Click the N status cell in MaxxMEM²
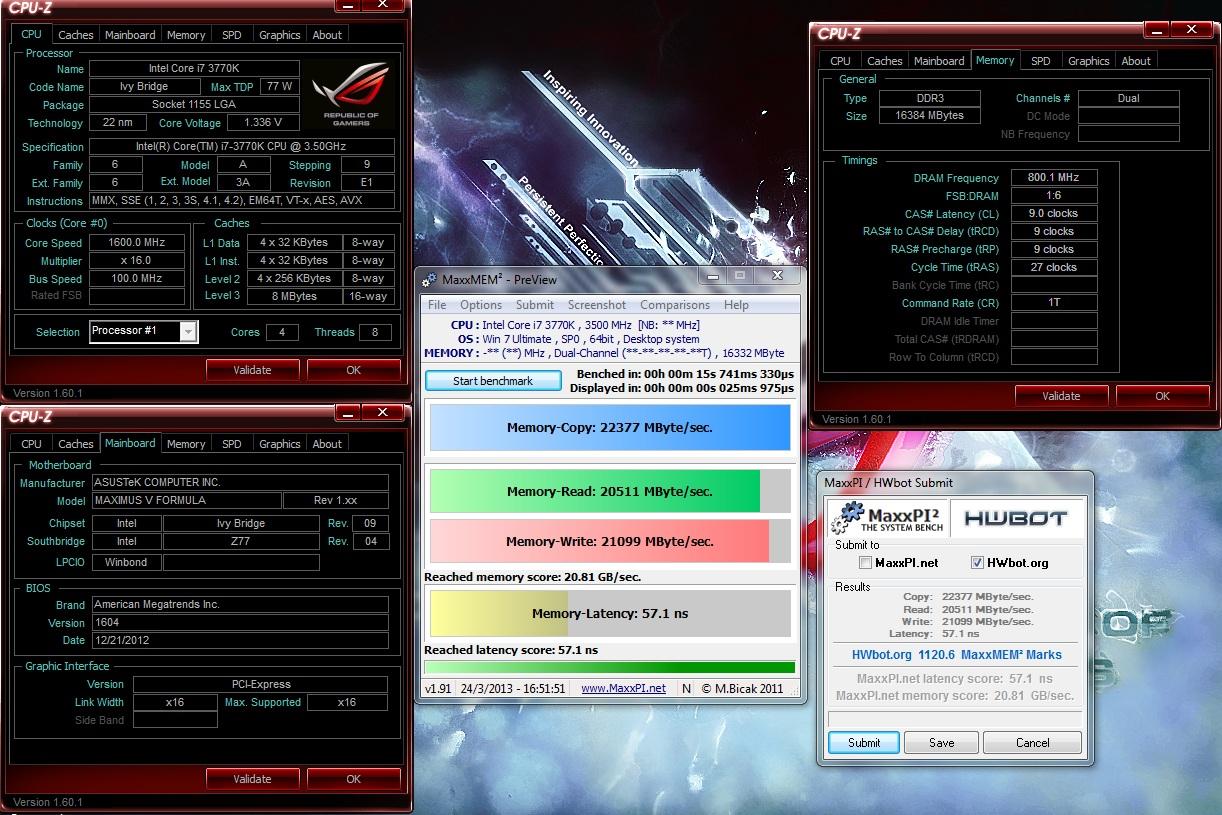 click(686, 688)
